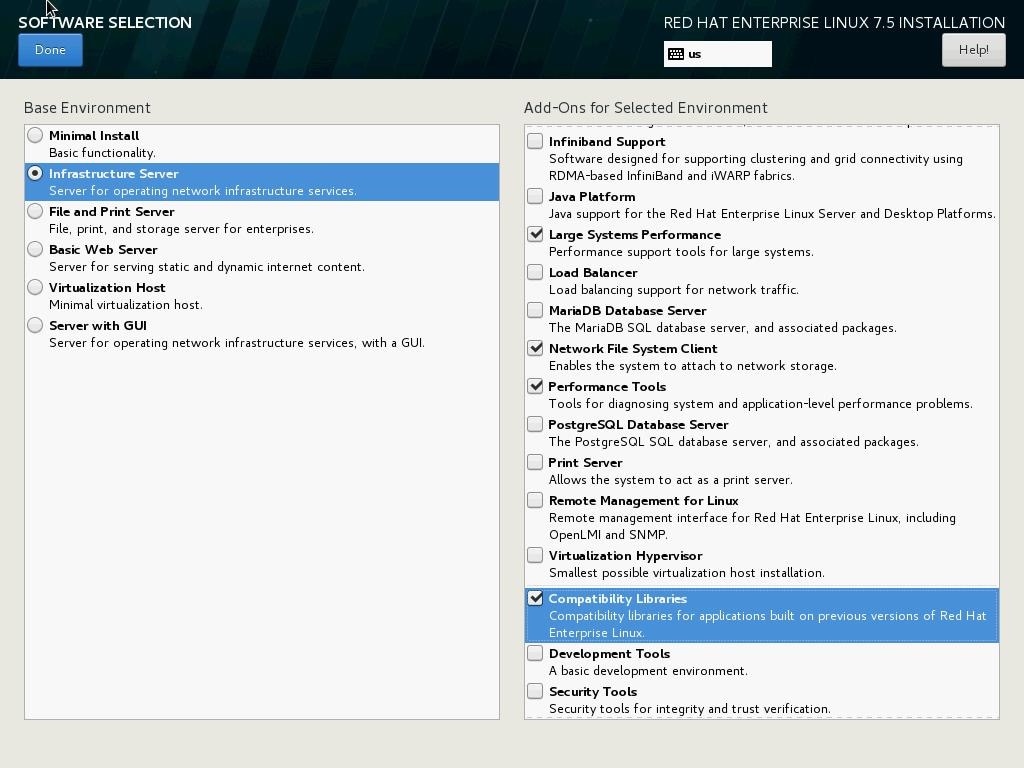Click 'The MariaDB SQL database server' description

point(722,327)
